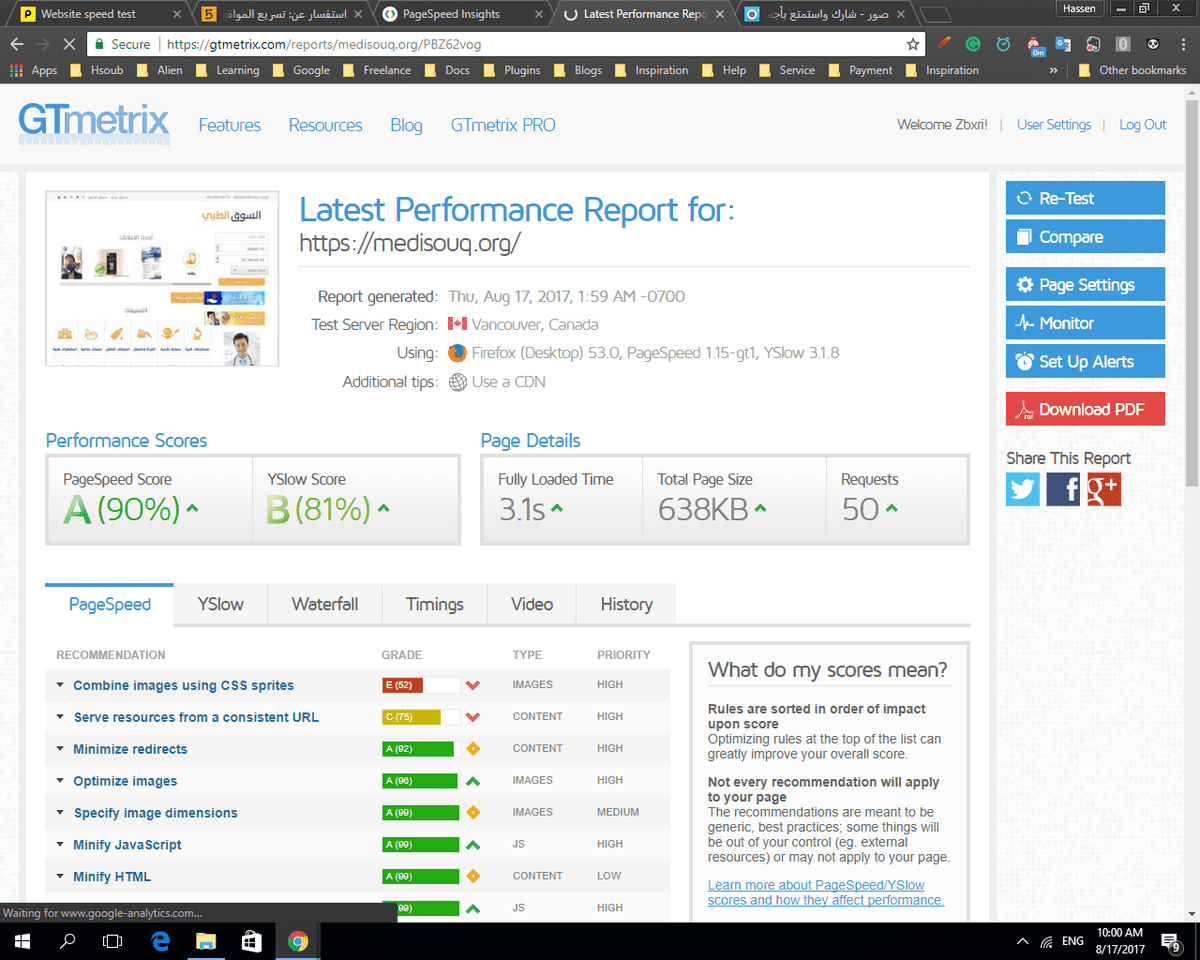The width and height of the screenshot is (1200, 960).
Task: Click the Re-Test button
Action: click(x=1085, y=198)
